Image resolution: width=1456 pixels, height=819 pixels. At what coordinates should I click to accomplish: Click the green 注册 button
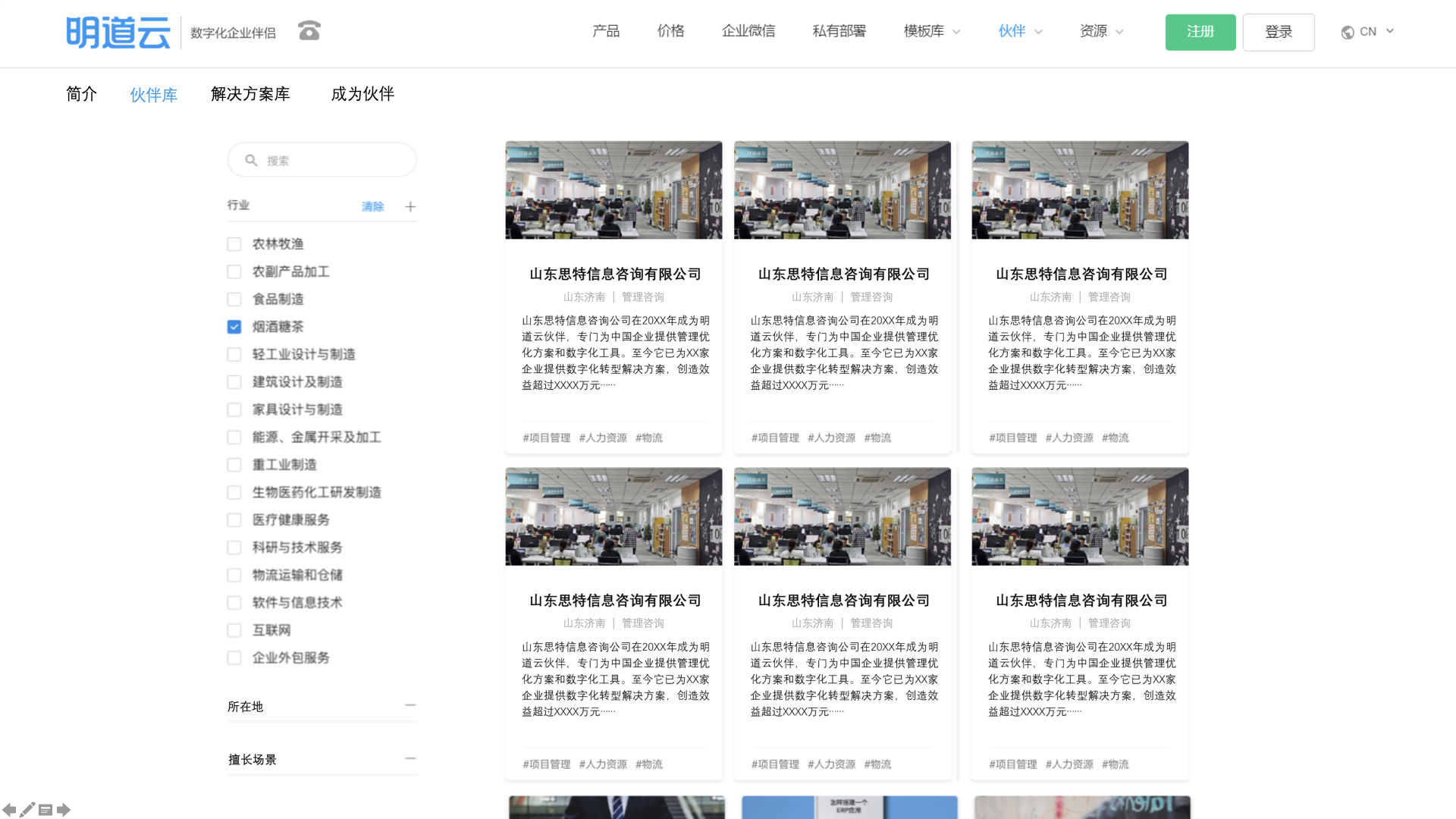coord(1200,32)
